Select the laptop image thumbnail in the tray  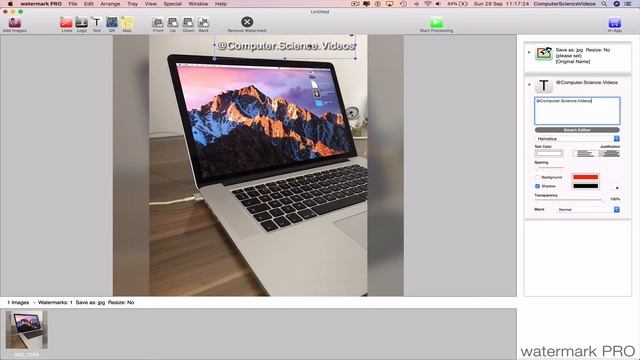[27, 330]
